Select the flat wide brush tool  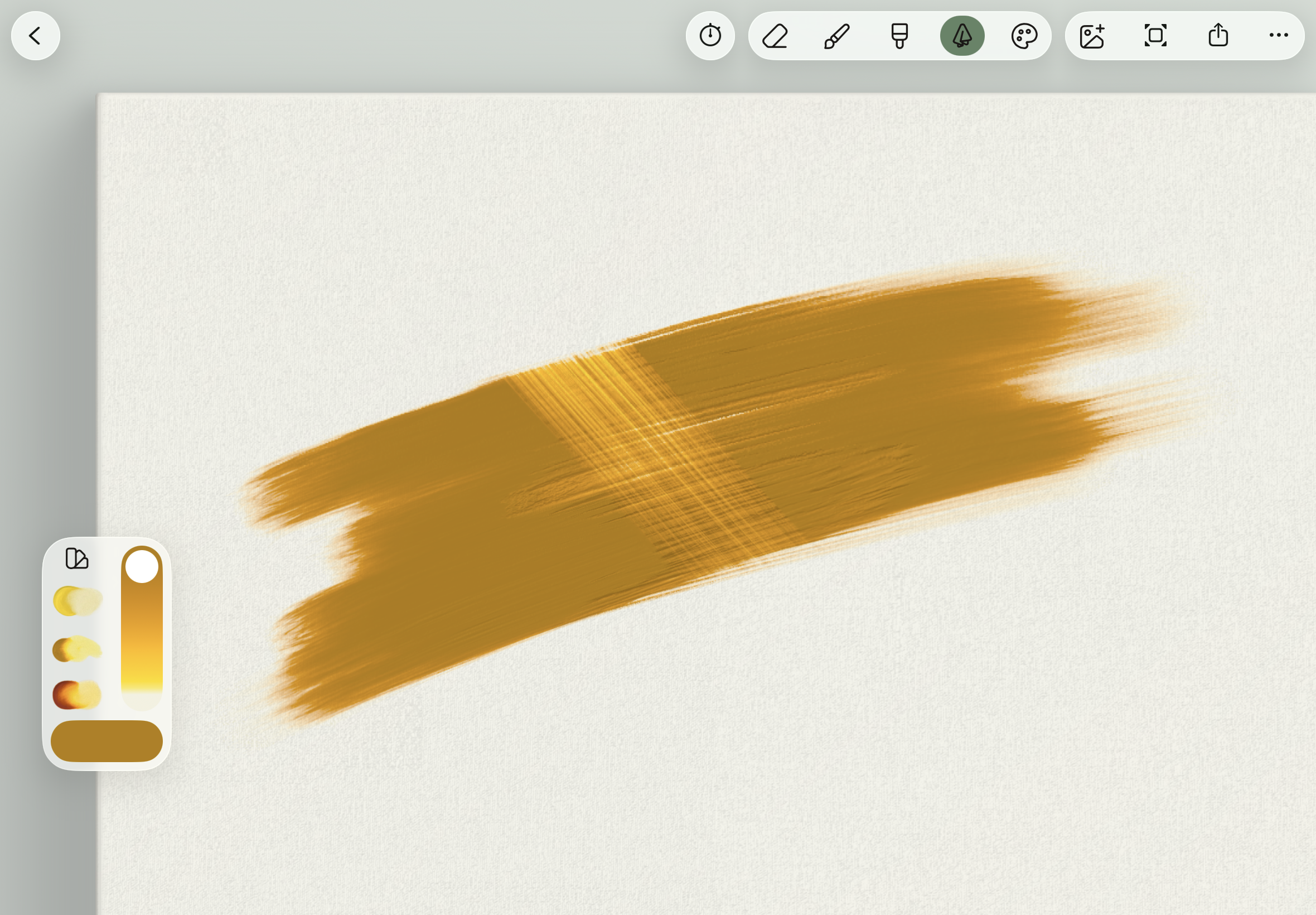point(899,36)
